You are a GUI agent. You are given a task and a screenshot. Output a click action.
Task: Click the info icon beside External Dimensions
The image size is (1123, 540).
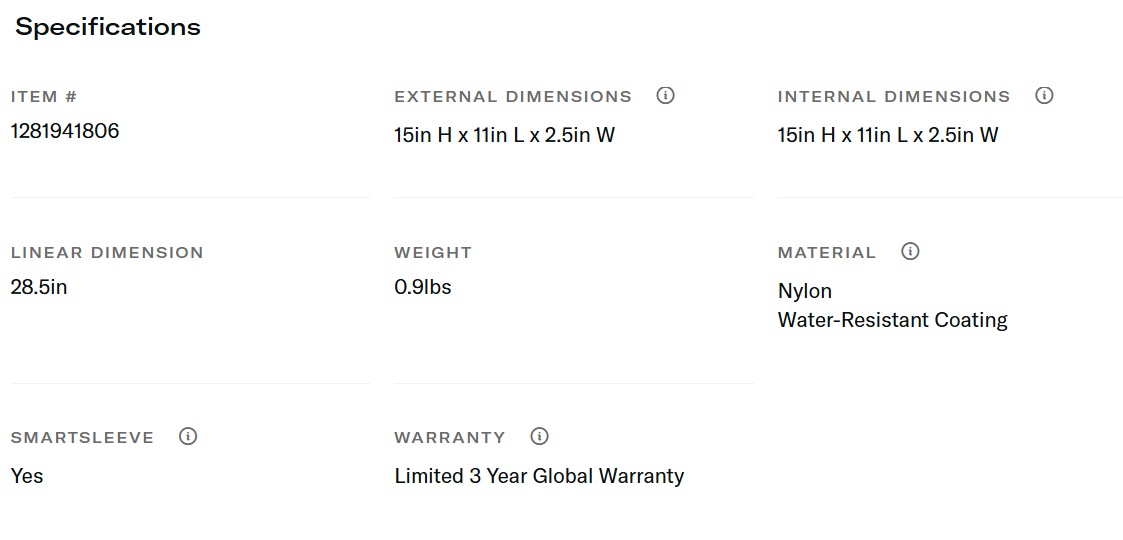tap(665, 96)
